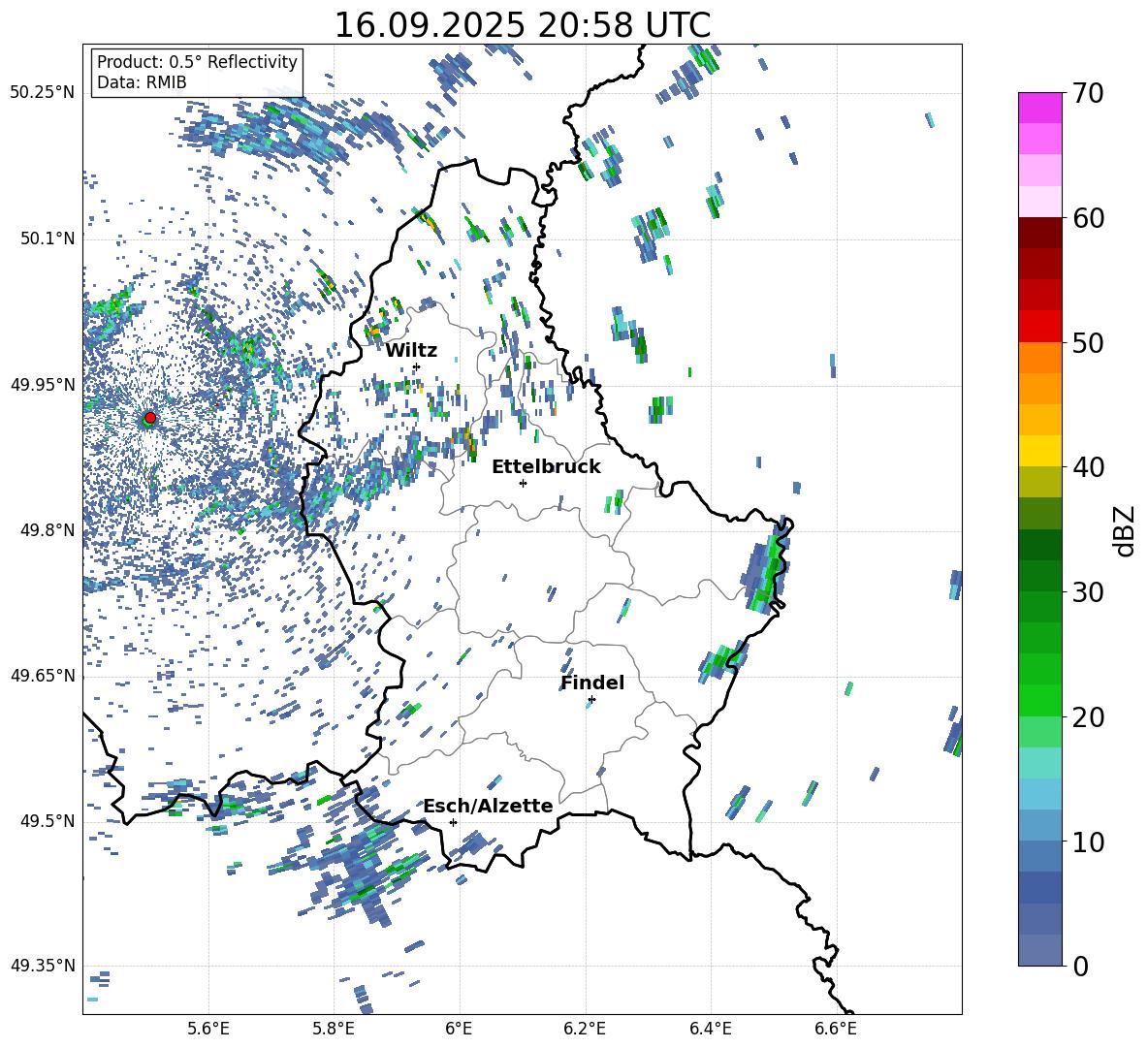Click the Esch/Alzette station cross marker
The width and height of the screenshot is (1148, 1048).
(453, 822)
